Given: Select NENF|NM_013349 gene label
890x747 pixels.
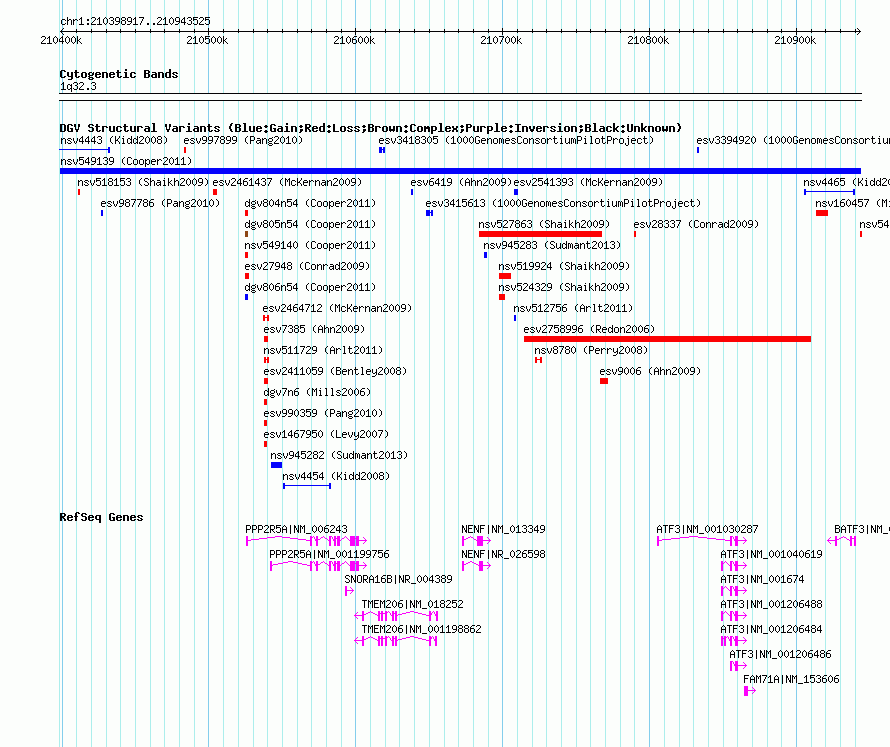Looking at the screenshot, I should pos(503,529).
